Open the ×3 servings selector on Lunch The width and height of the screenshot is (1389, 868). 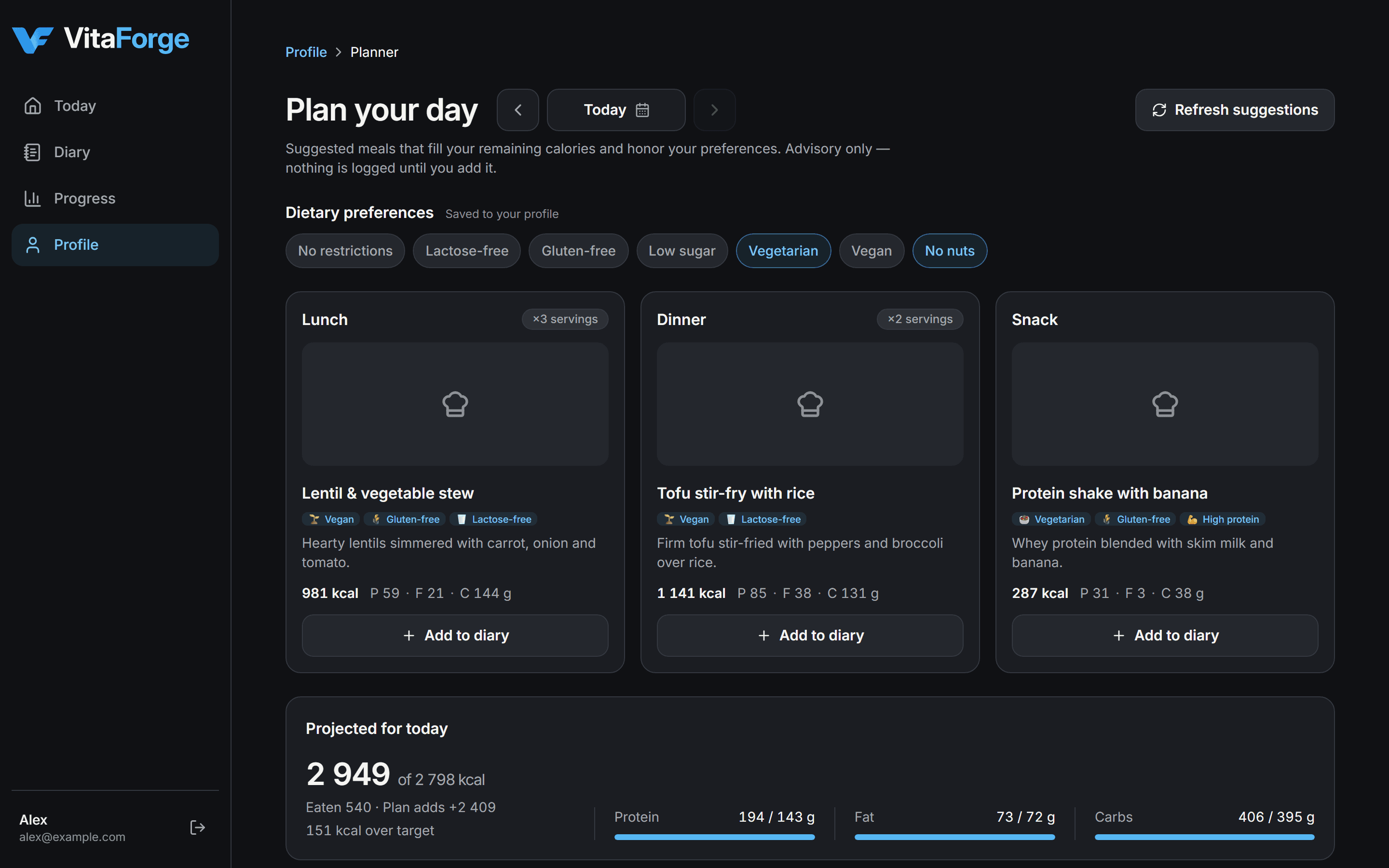tap(565, 319)
